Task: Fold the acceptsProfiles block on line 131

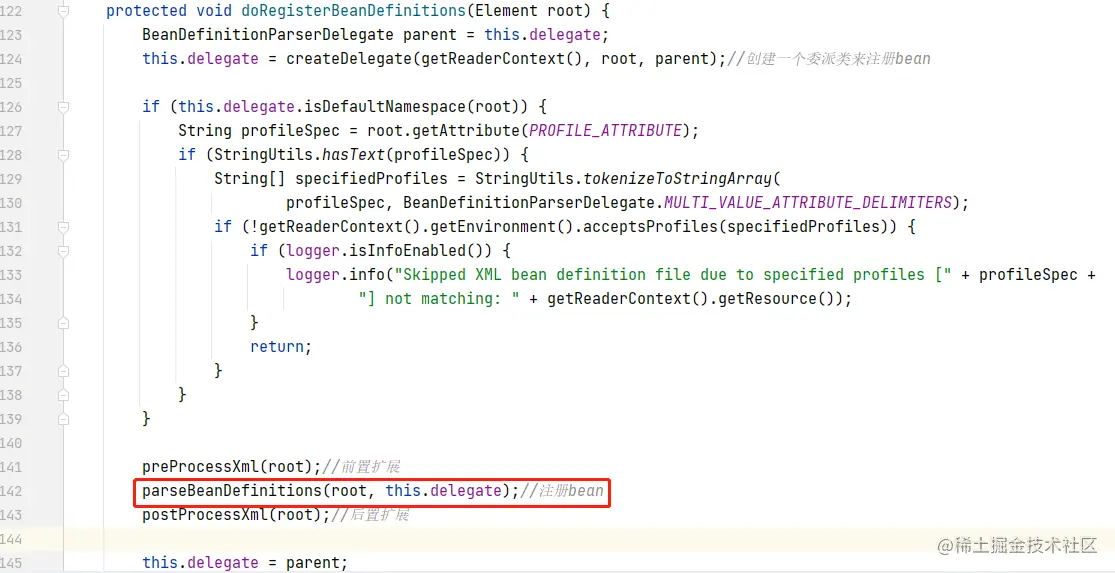Action: pyautogui.click(x=64, y=227)
